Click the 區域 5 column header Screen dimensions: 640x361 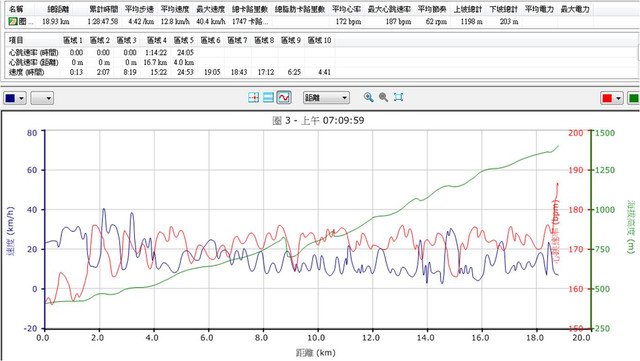[x=183, y=40]
